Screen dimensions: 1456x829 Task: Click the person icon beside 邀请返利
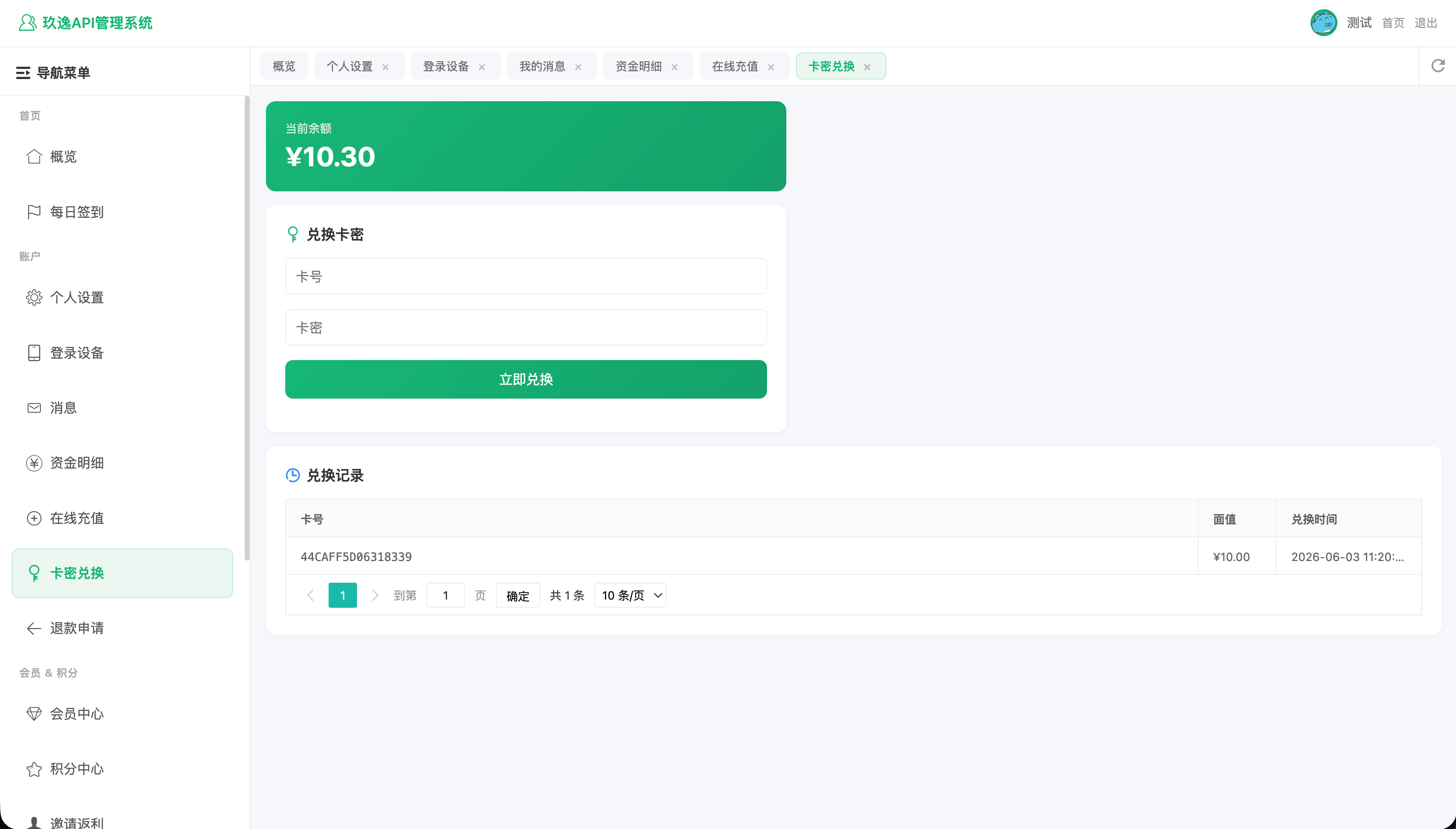click(34, 823)
